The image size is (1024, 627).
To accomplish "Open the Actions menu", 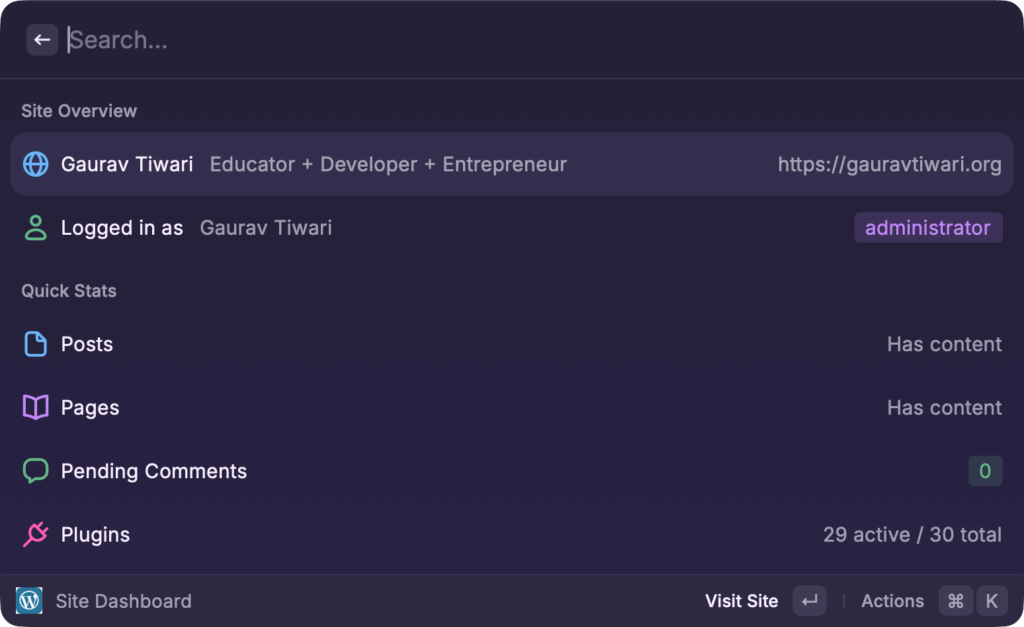I will [x=892, y=600].
